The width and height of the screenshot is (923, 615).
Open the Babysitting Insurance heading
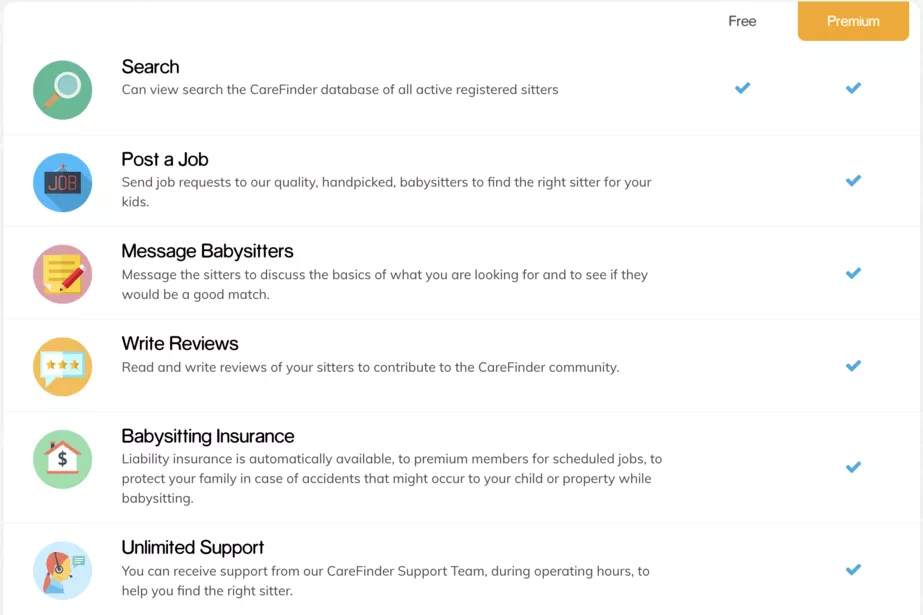208,436
